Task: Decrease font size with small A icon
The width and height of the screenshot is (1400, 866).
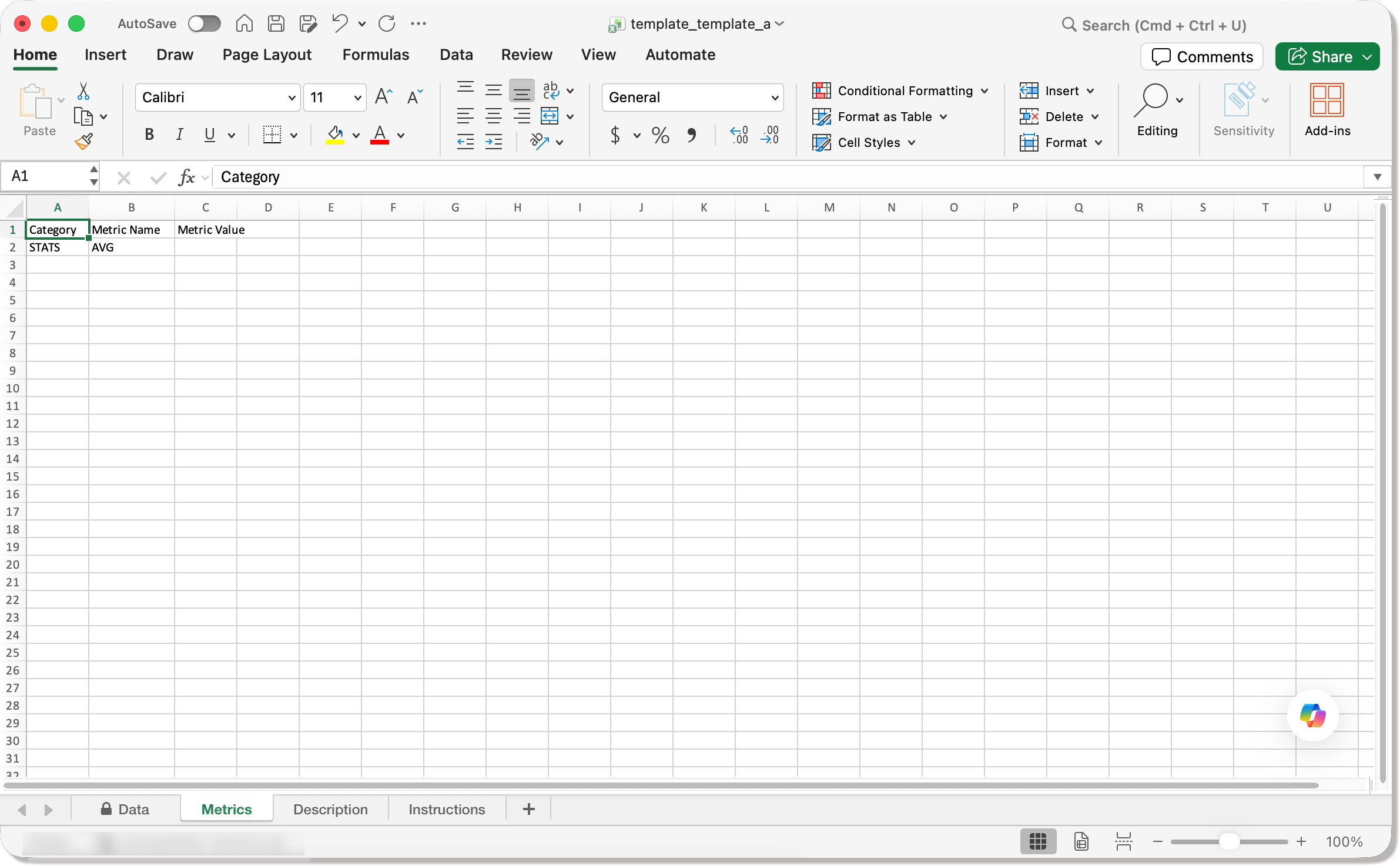Action: coord(415,97)
